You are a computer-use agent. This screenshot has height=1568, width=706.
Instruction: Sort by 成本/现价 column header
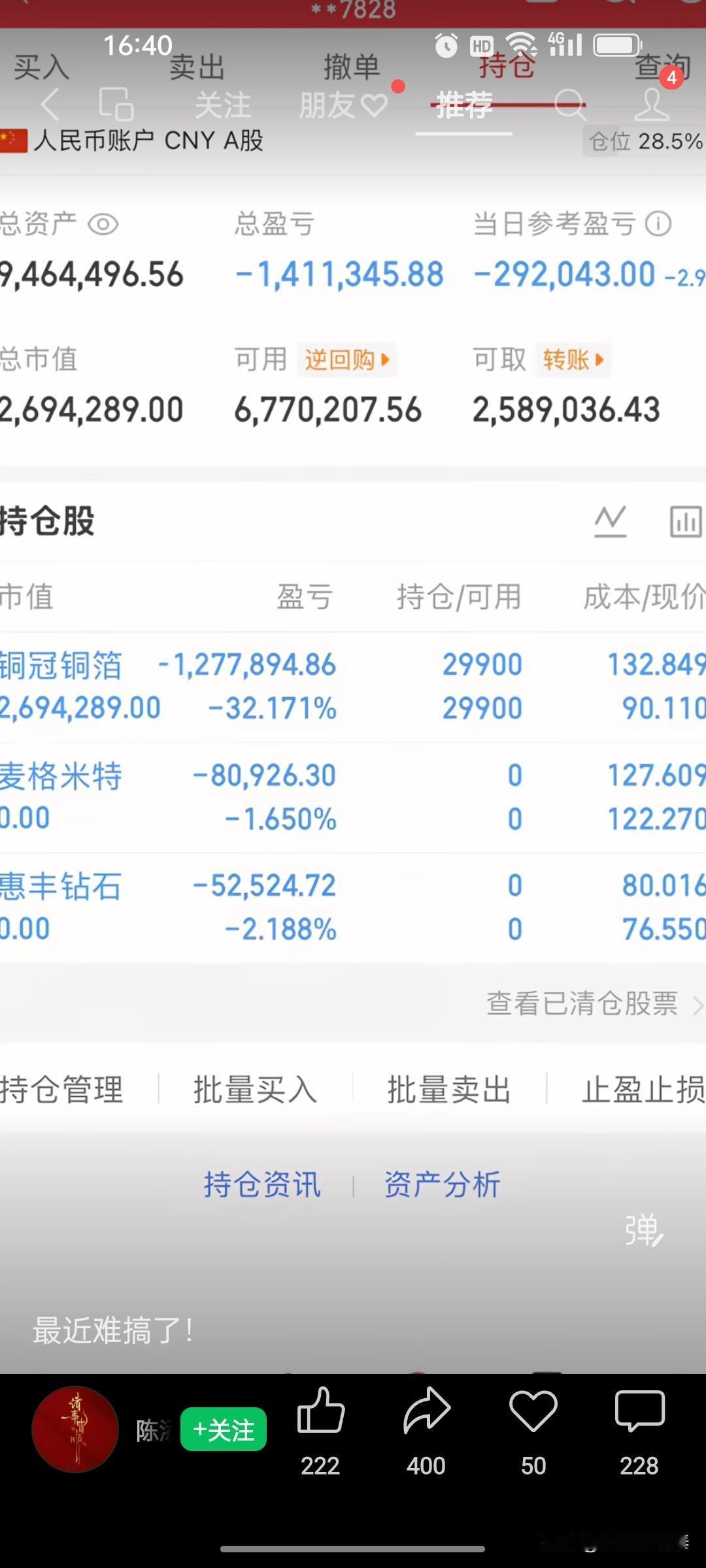[644, 597]
